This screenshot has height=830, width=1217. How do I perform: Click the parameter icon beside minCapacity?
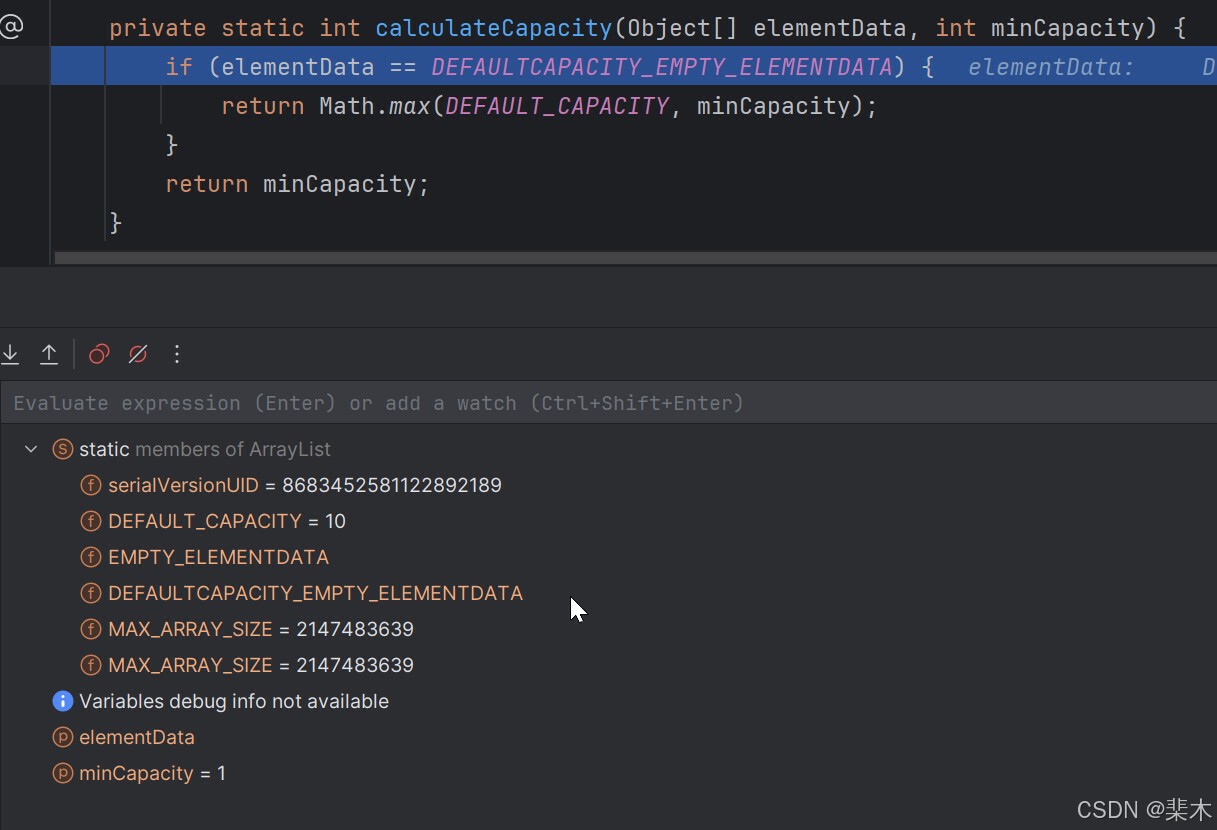(x=63, y=773)
